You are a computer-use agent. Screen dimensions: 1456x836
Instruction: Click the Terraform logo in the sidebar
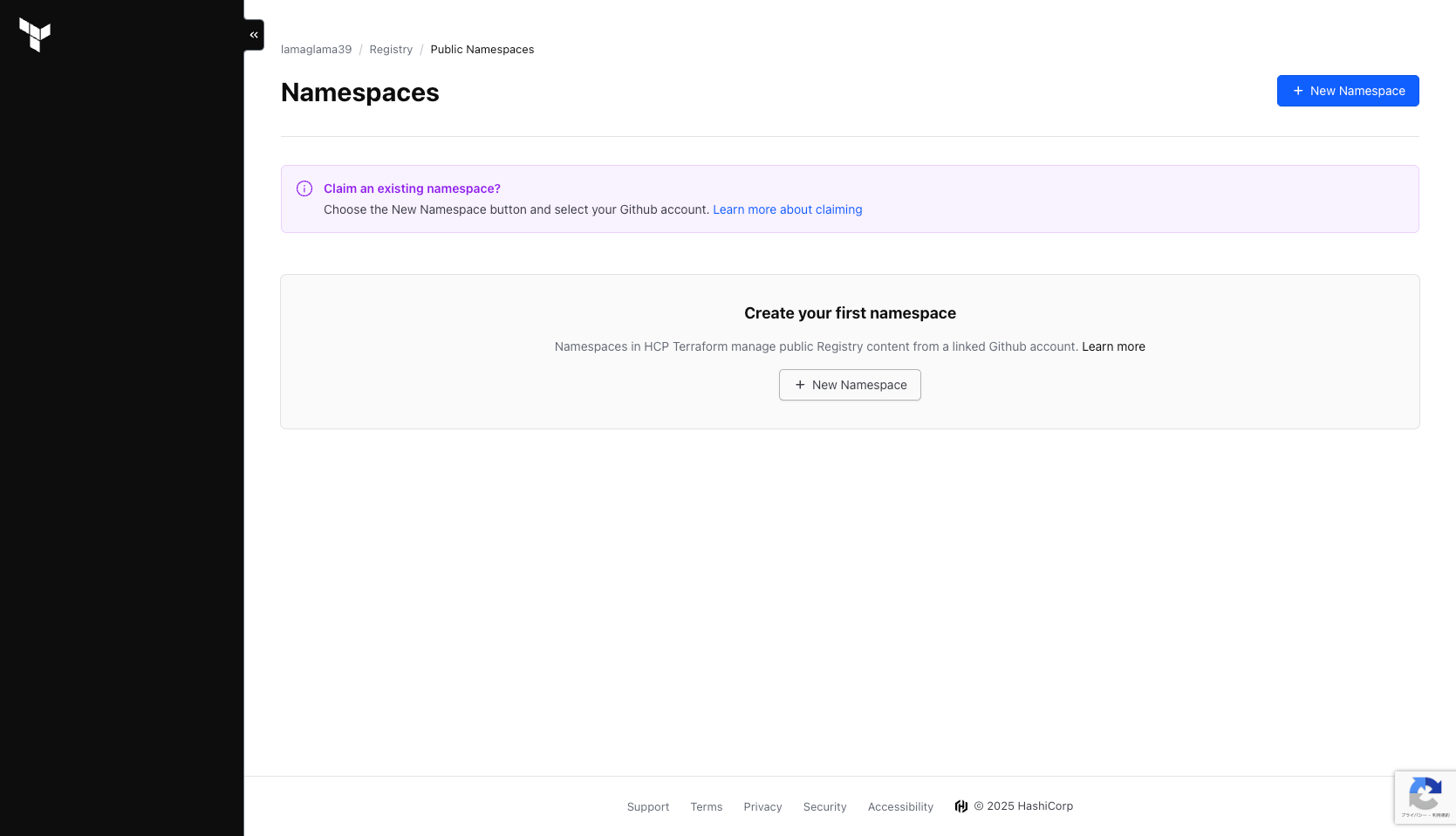coord(35,35)
